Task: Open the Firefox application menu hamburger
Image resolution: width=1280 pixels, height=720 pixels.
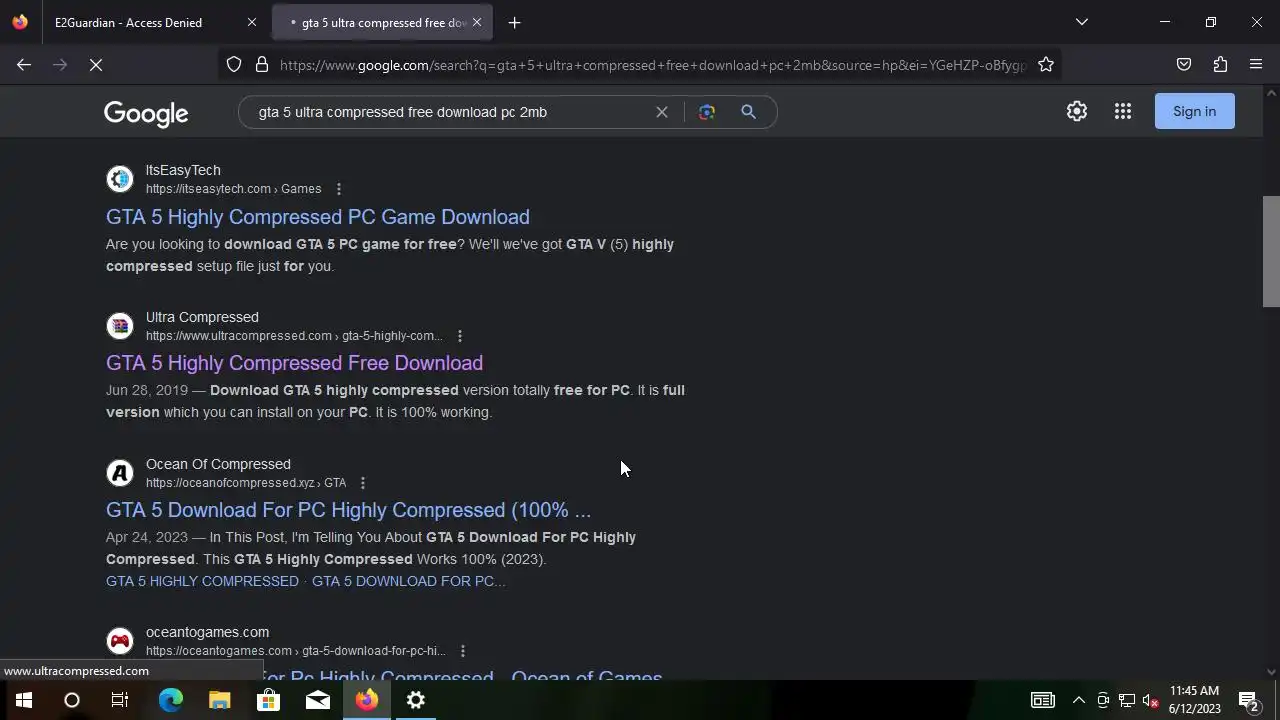Action: pyautogui.click(x=1256, y=65)
